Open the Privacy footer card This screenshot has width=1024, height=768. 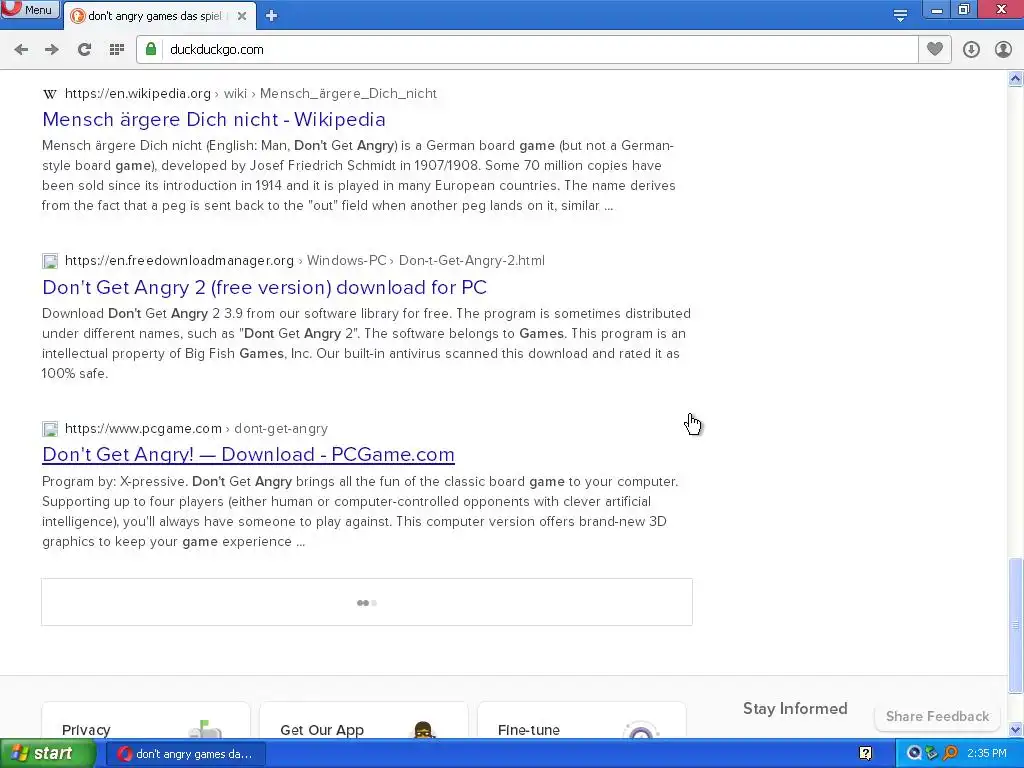146,720
